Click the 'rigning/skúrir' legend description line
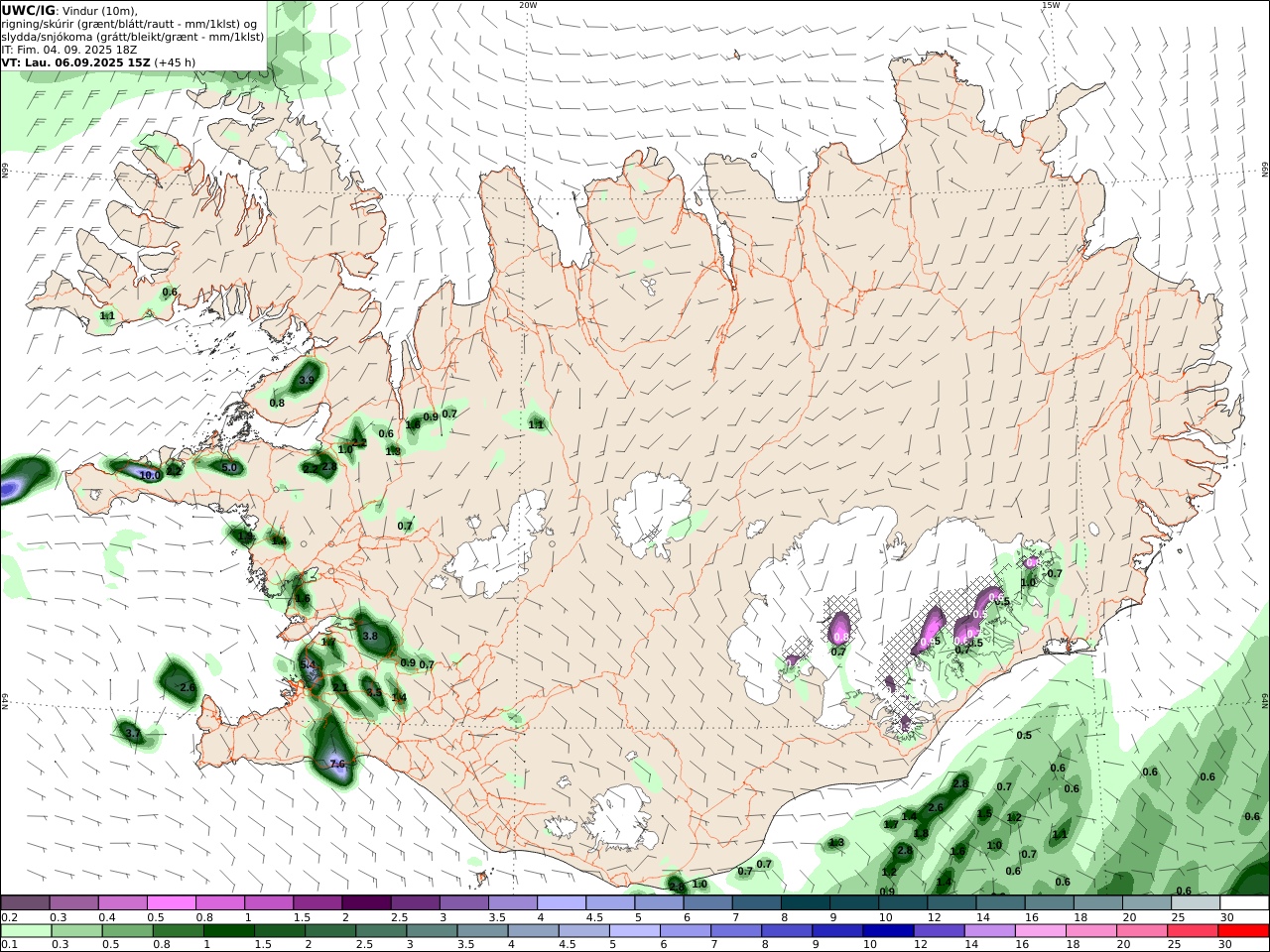This screenshot has width=1270, height=952. (x=130, y=24)
